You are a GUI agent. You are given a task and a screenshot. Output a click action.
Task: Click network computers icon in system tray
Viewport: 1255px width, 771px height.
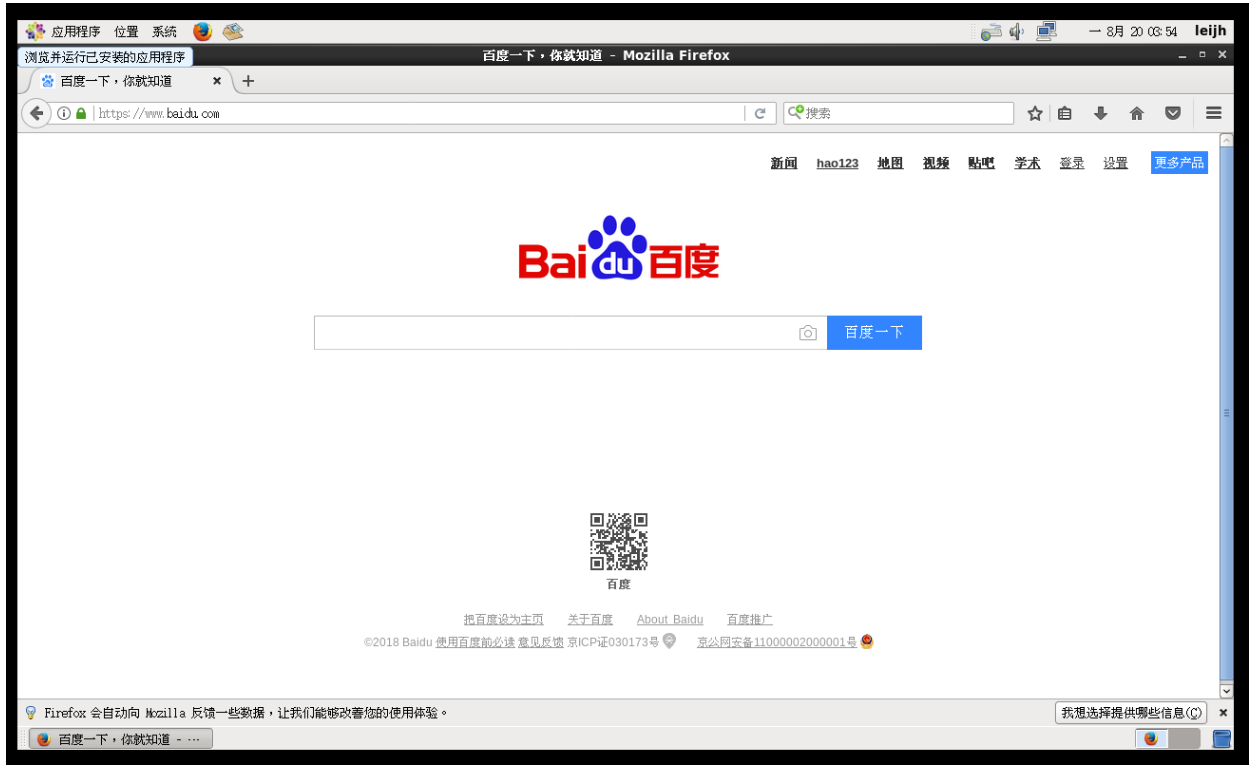1046,31
